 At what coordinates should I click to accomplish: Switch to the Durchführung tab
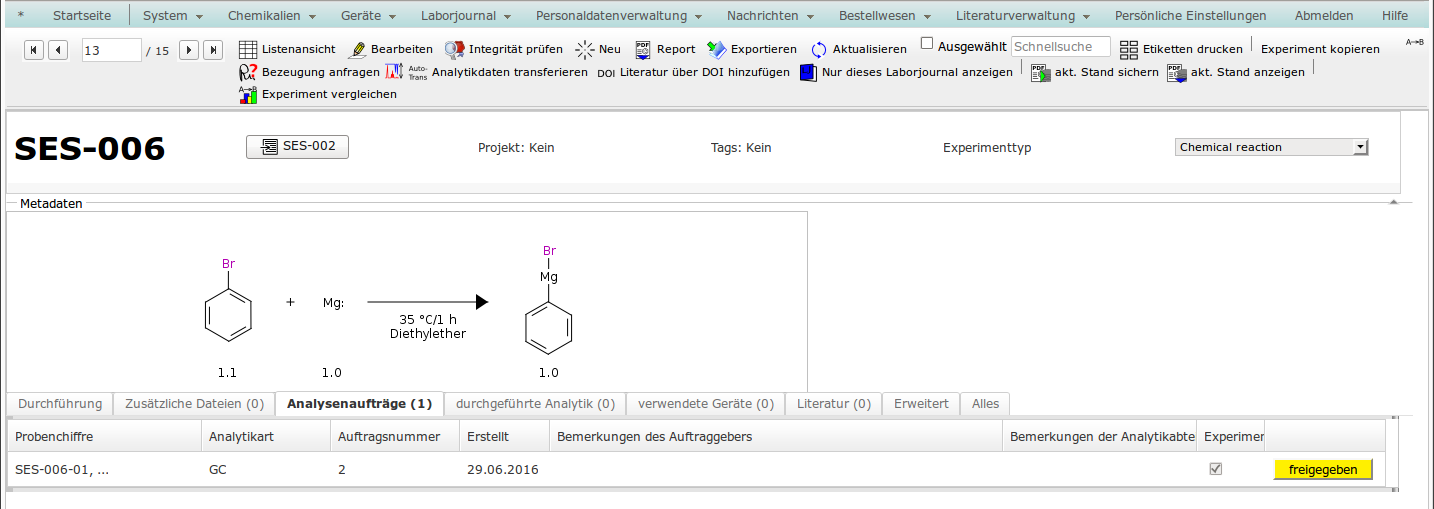point(60,404)
